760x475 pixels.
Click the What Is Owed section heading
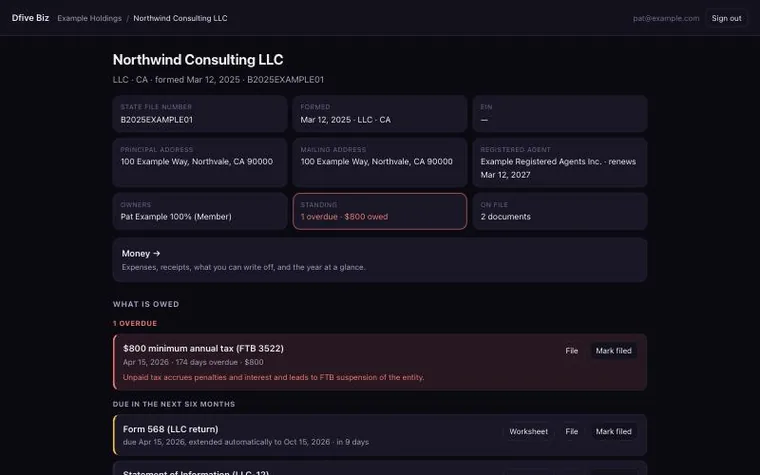point(146,304)
